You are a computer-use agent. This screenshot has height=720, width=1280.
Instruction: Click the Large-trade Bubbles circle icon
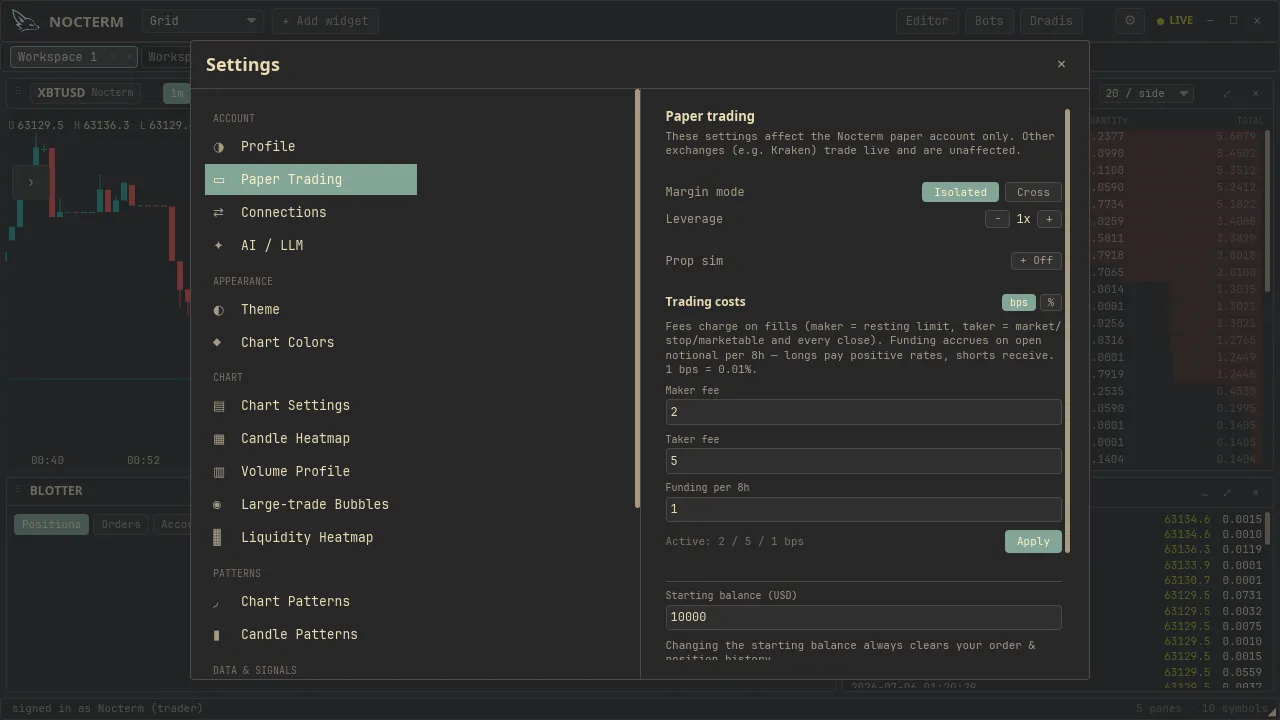217,505
